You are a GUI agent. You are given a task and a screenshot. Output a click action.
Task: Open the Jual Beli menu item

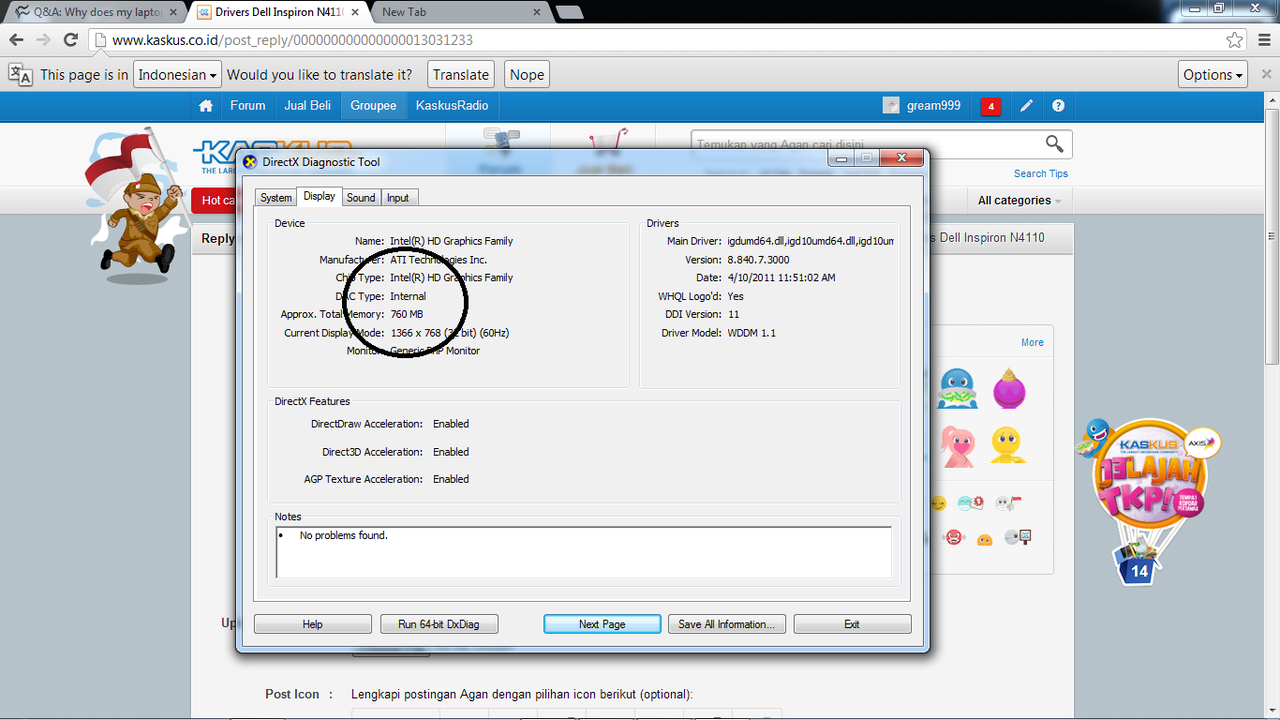point(307,106)
